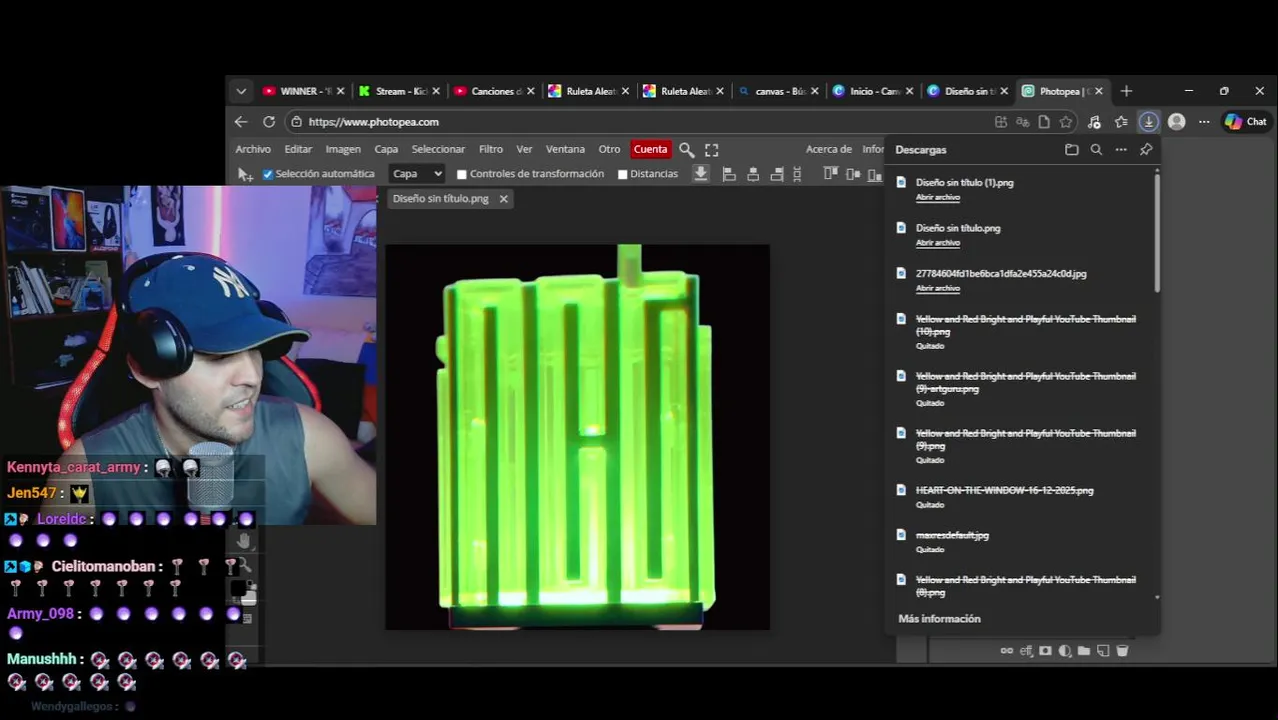1278x720 pixels.
Task: Click Abrir archivo under Diseño sin título (1).png
Action: (x=938, y=197)
